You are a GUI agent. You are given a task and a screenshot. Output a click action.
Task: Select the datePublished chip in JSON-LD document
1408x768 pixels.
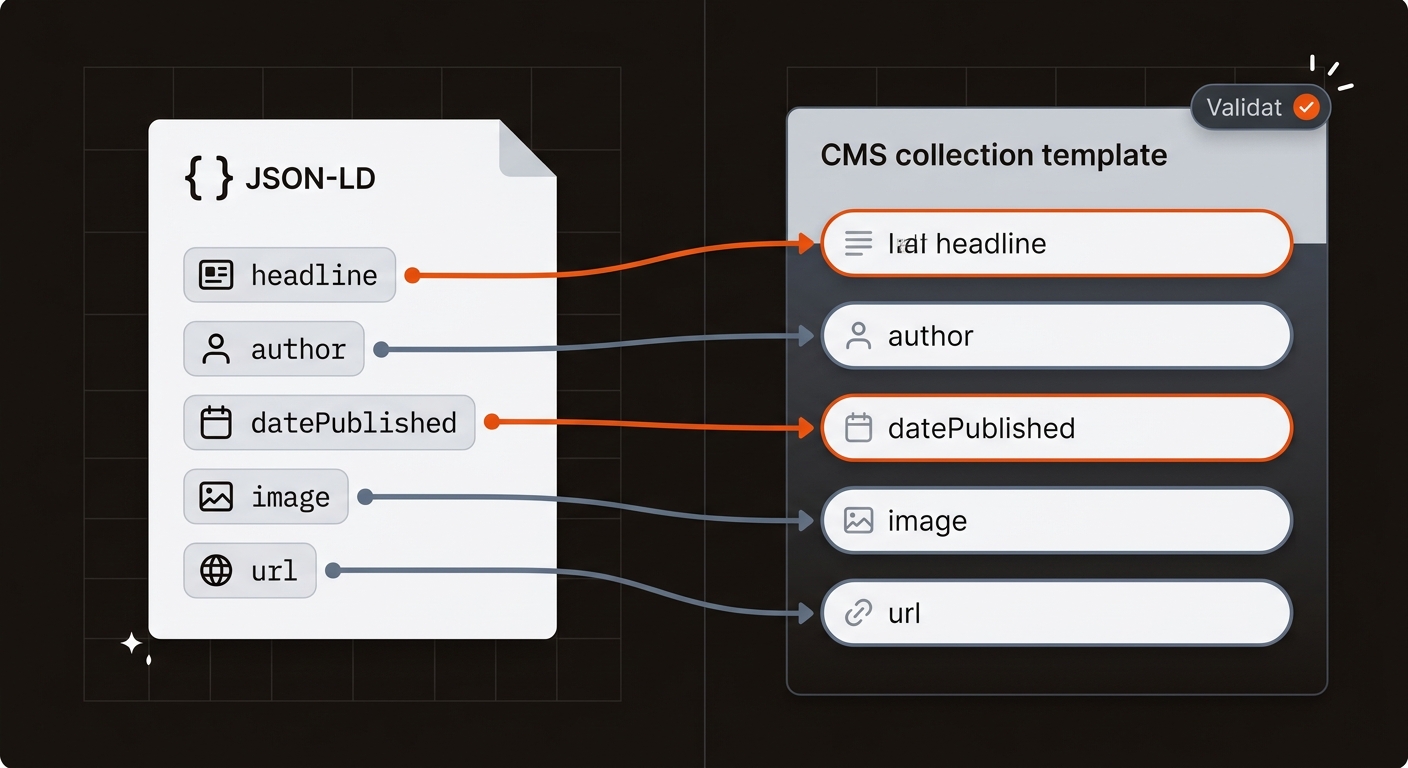coord(329,423)
